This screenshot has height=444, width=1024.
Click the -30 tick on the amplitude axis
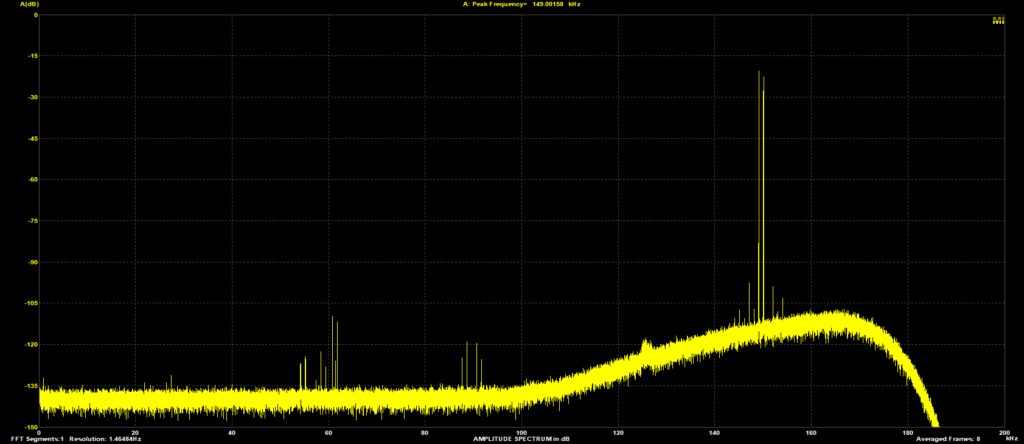[x=31, y=97]
